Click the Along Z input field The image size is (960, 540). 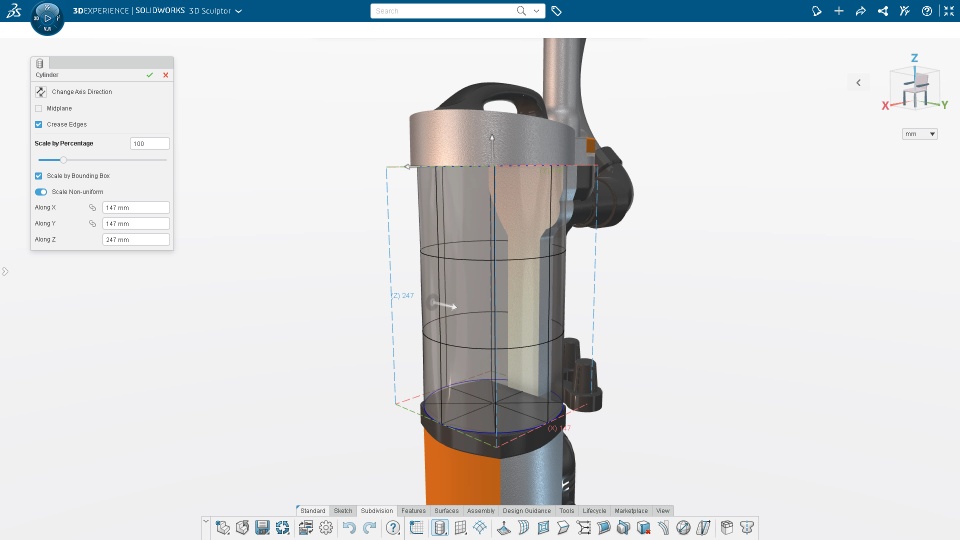click(x=135, y=239)
